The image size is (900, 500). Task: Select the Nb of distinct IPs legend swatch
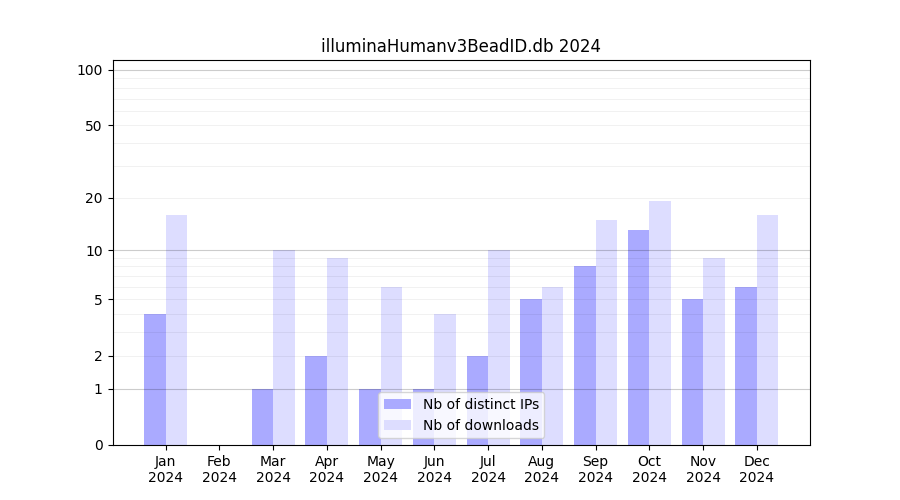pyautogui.click(x=397, y=404)
